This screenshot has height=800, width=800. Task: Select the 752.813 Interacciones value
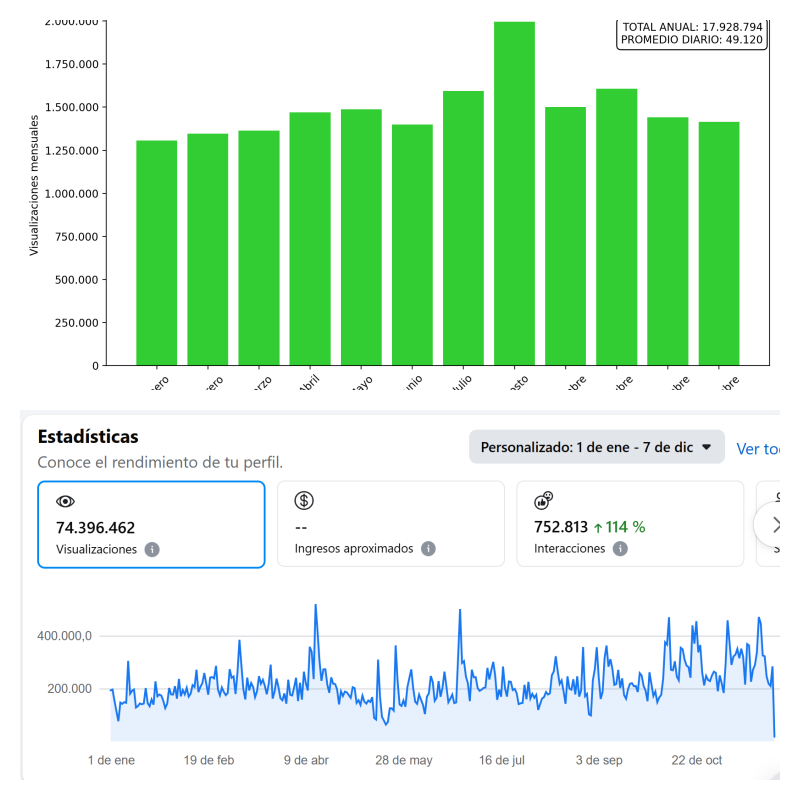click(560, 527)
